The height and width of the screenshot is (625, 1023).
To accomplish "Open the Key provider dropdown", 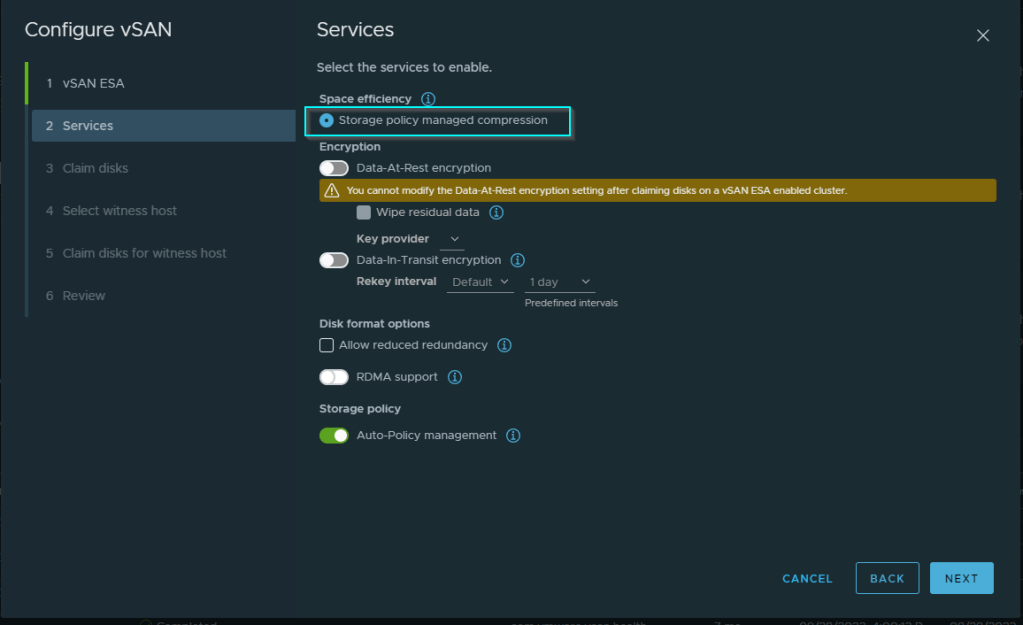I will tap(453, 239).
